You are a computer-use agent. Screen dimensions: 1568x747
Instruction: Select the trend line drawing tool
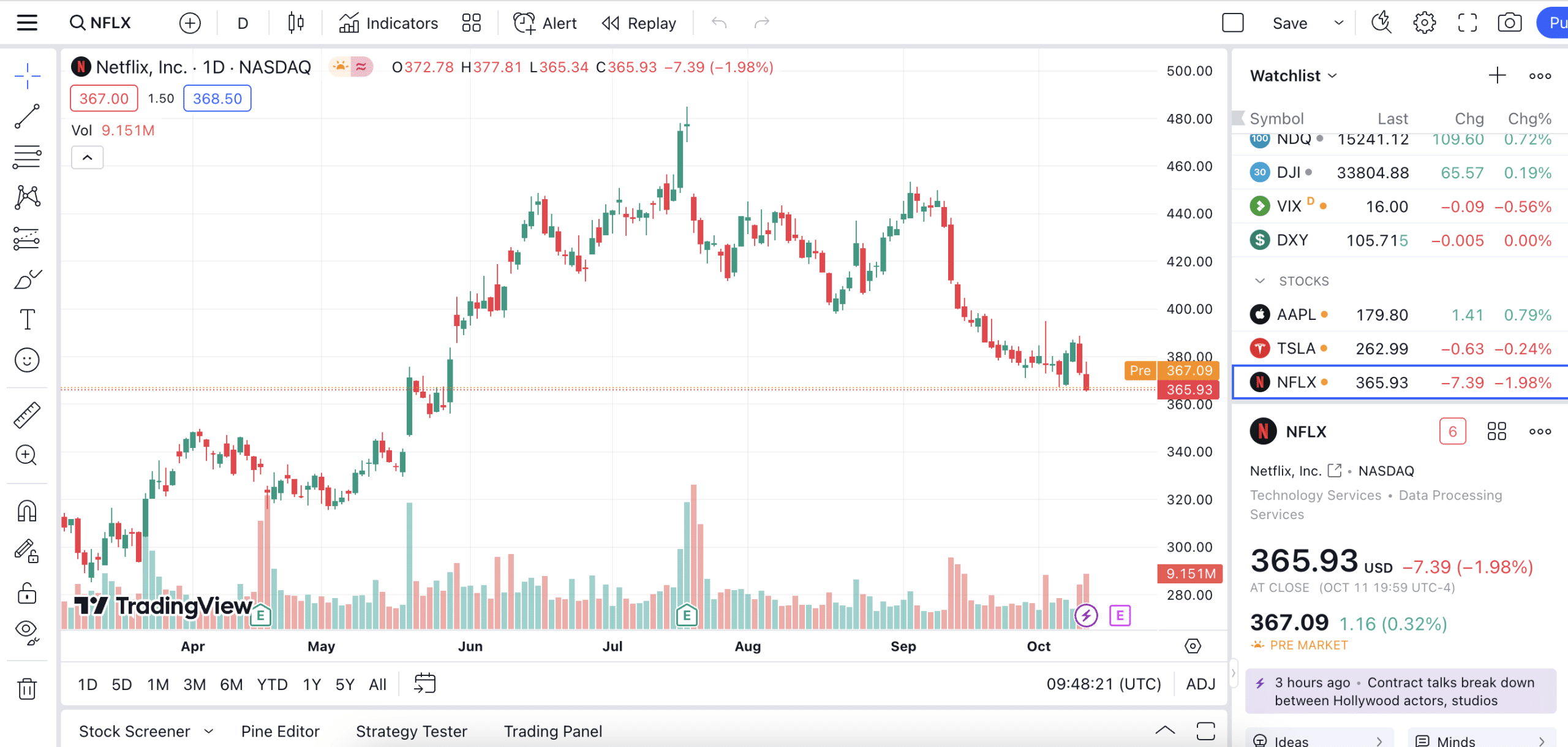pyautogui.click(x=27, y=116)
